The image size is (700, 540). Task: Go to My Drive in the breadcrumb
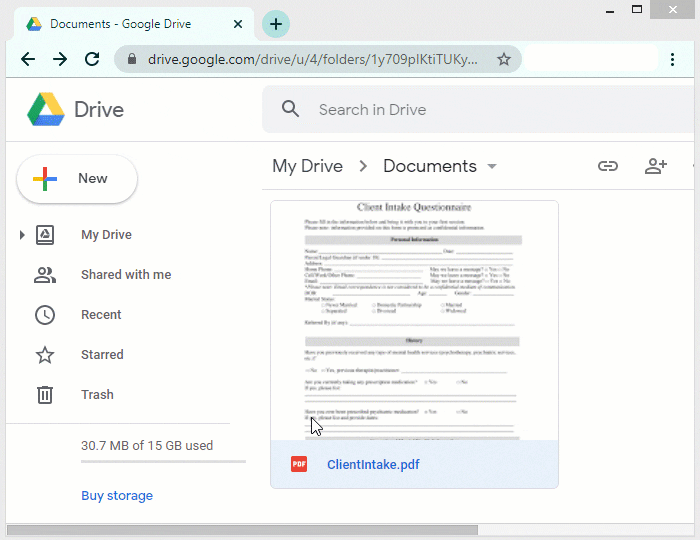click(308, 166)
